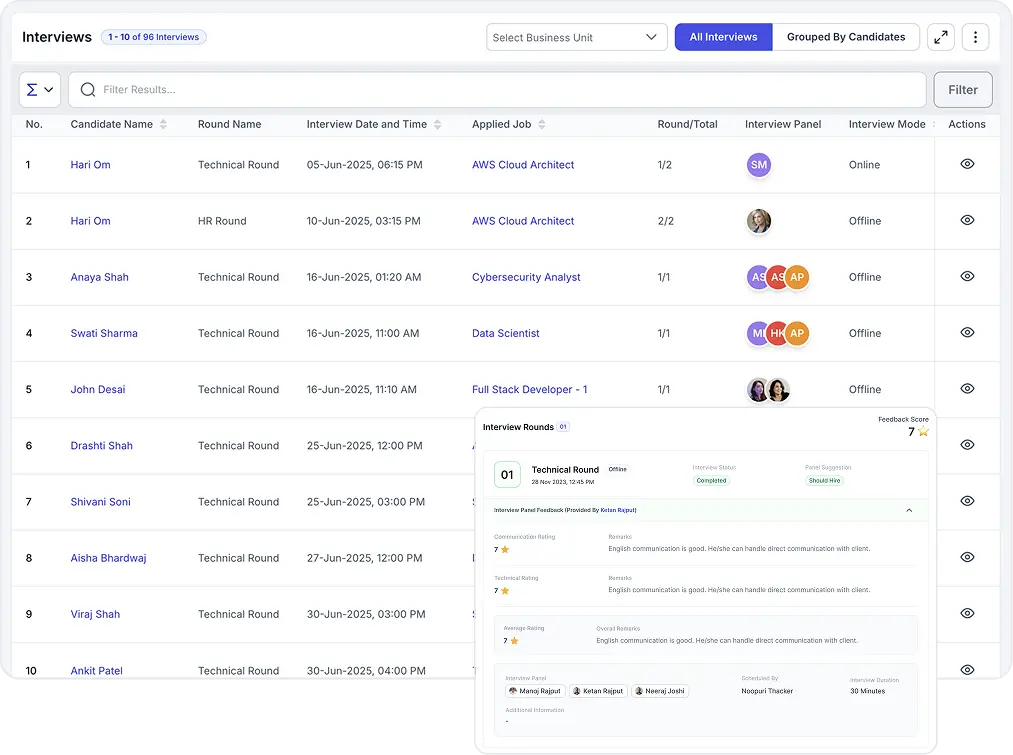1013x755 pixels.
Task: Click AP avatar in Anaya Shah row
Action: pyautogui.click(x=797, y=277)
